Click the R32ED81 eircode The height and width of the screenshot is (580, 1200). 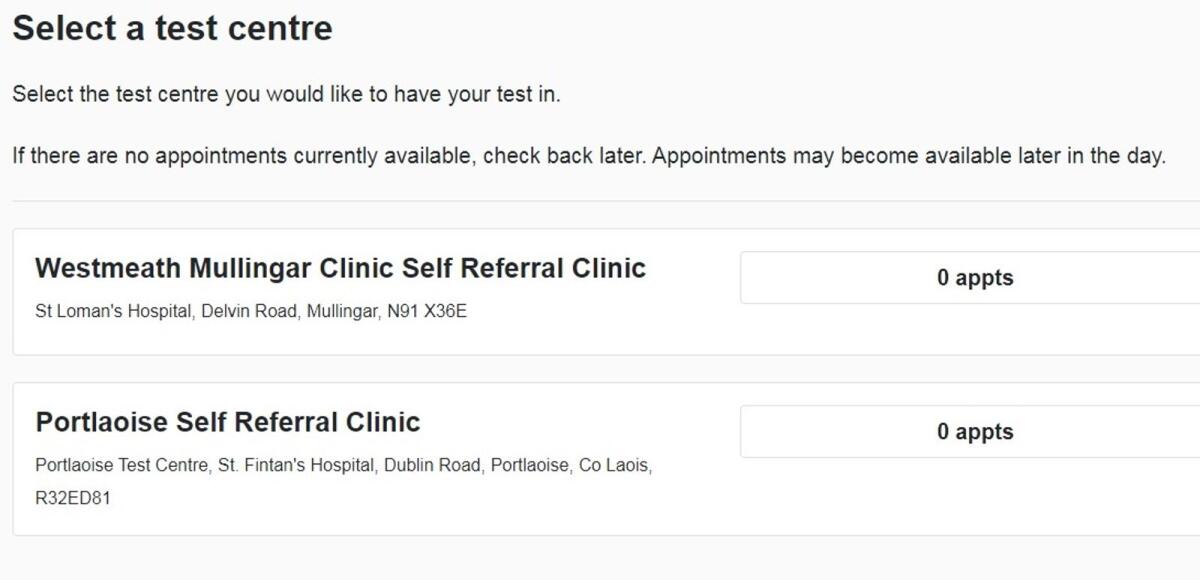pyautogui.click(x=73, y=497)
